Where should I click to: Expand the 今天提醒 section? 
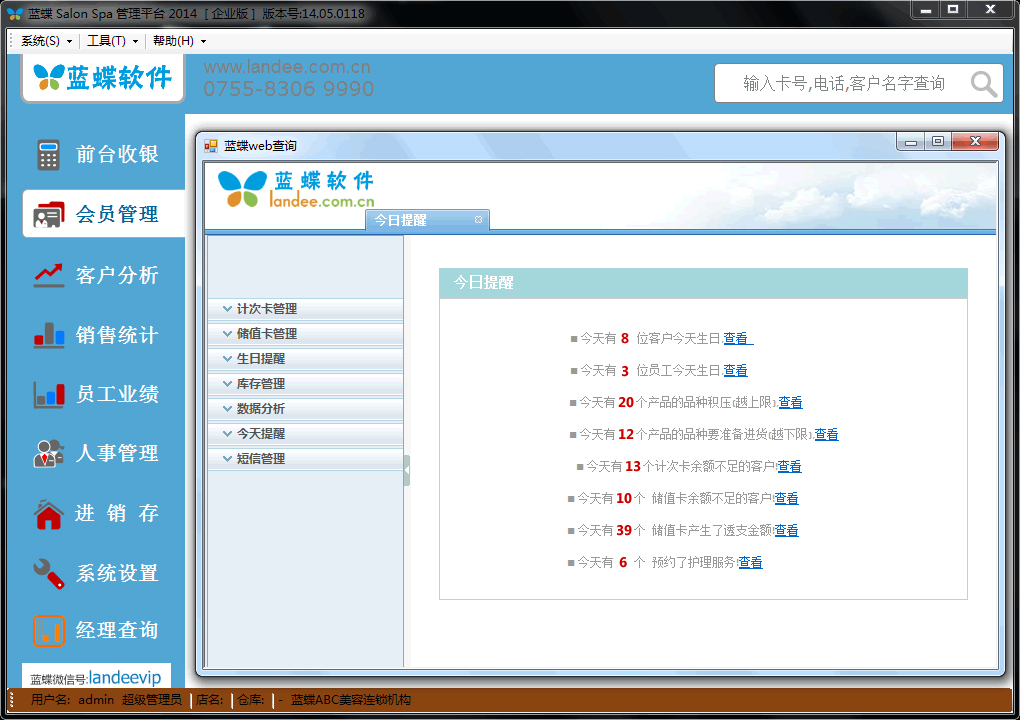tap(305, 433)
